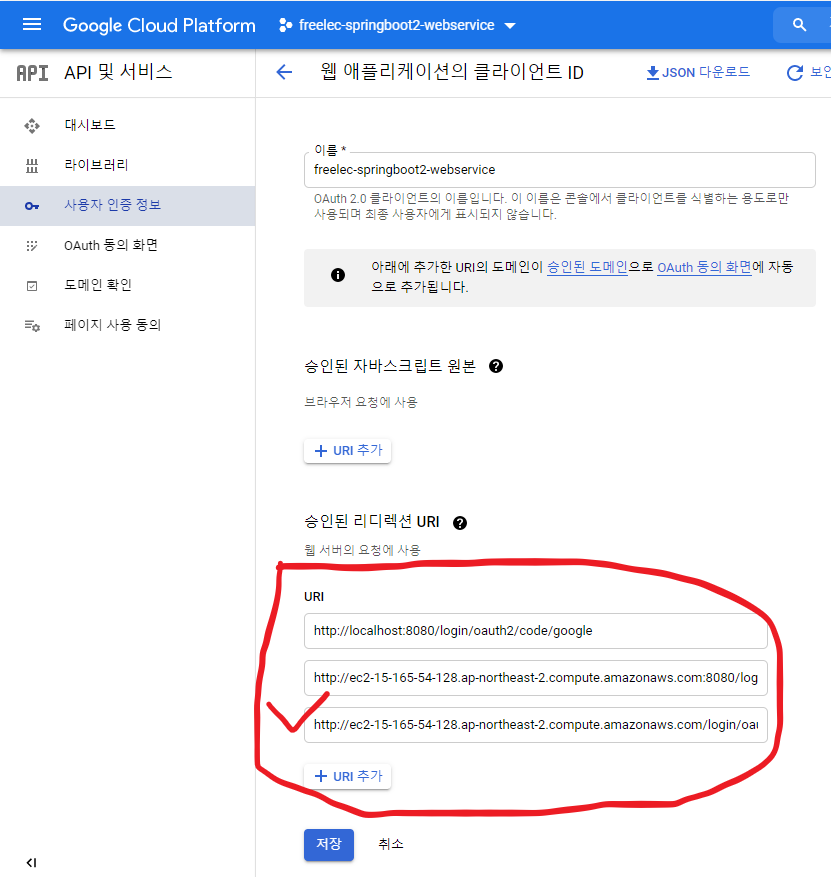Click the 웹 서버의 요청에 사용 text
Viewport: 831px width, 877px height.
(x=362, y=550)
